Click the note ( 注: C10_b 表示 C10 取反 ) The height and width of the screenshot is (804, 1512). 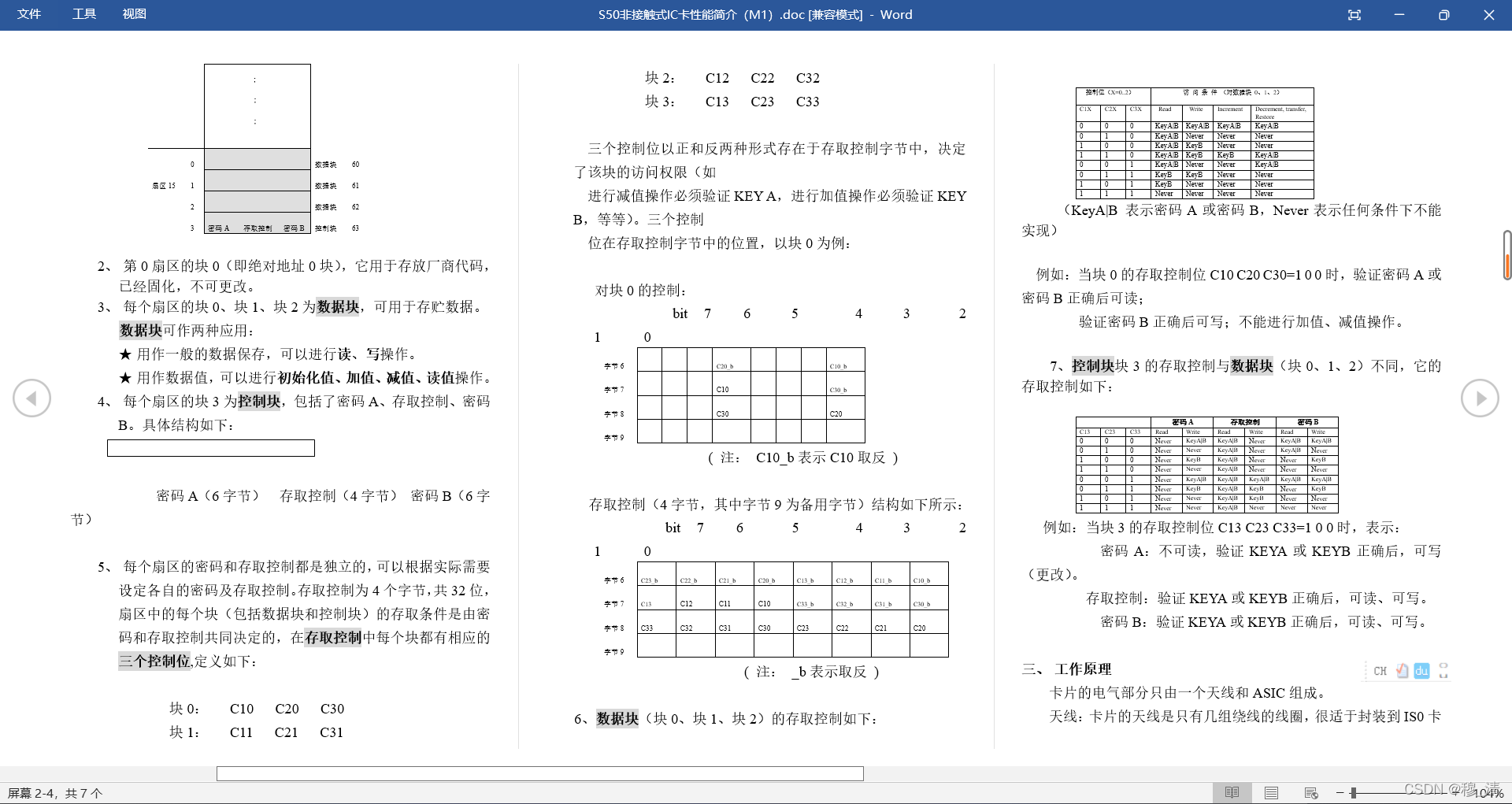pos(803,458)
